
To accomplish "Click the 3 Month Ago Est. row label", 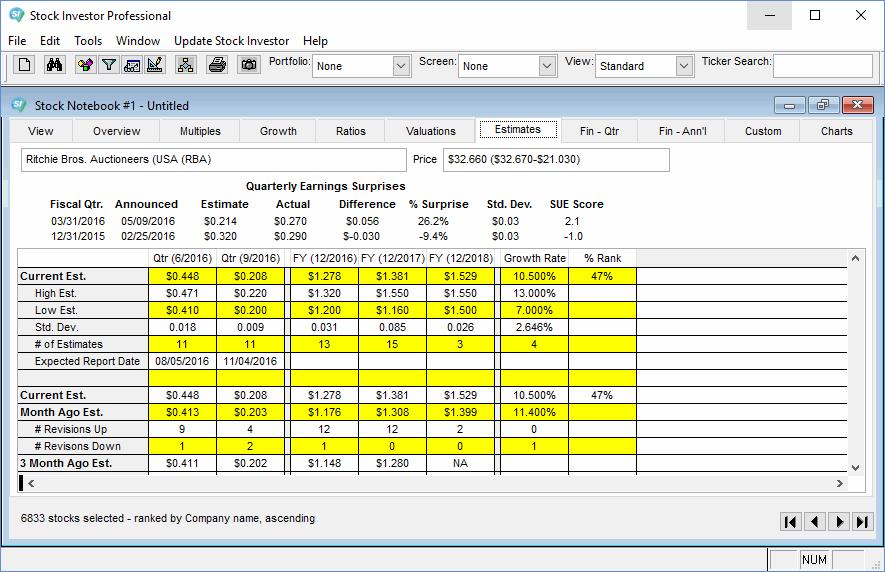I will coord(83,463).
